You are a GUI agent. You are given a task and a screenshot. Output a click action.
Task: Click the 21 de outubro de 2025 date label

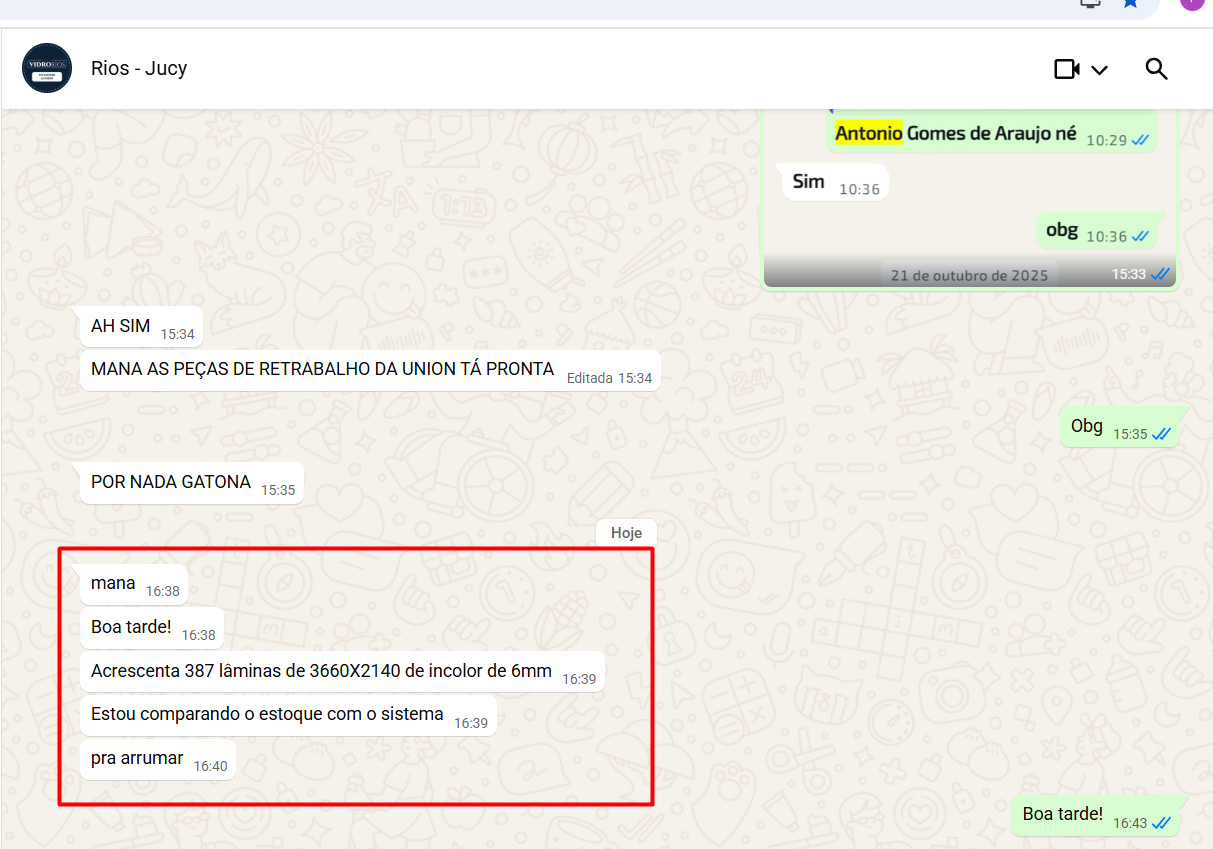click(x=969, y=275)
